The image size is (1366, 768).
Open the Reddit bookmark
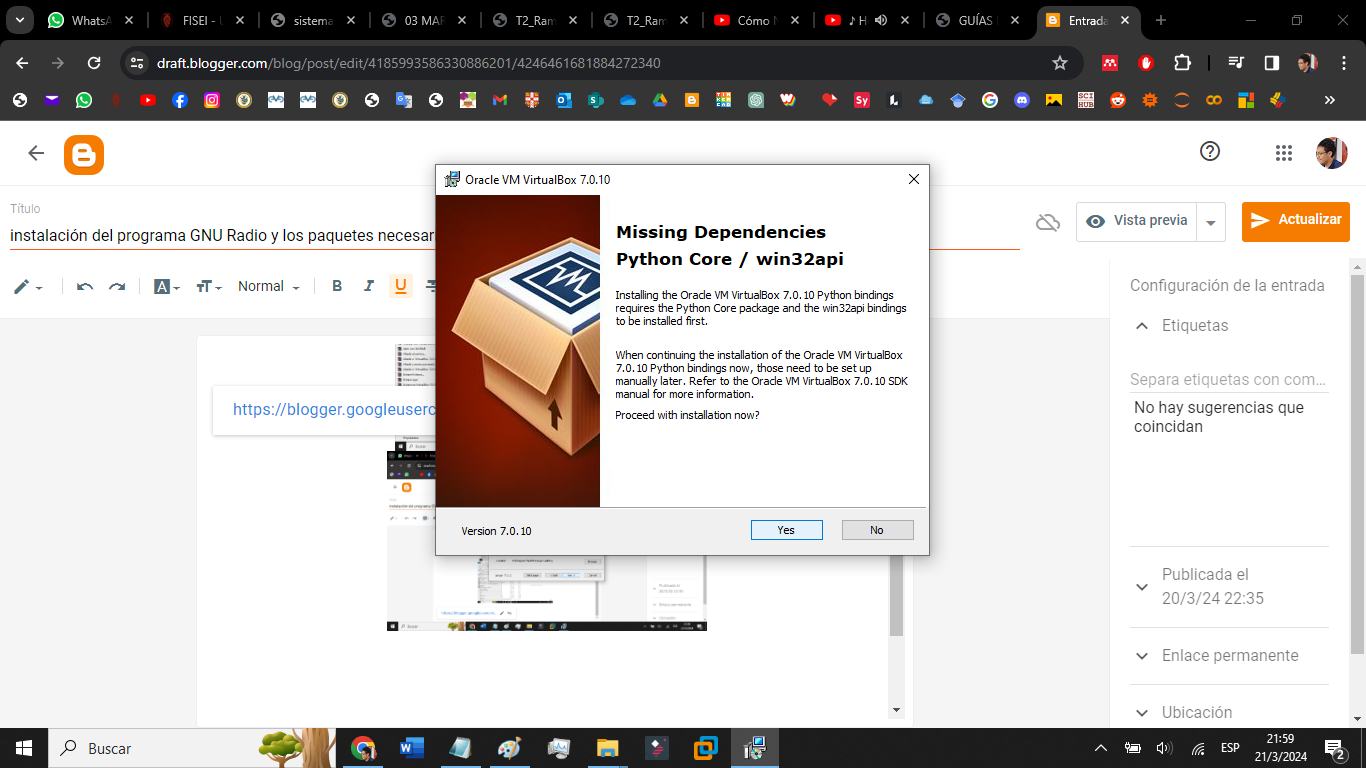point(1118,100)
